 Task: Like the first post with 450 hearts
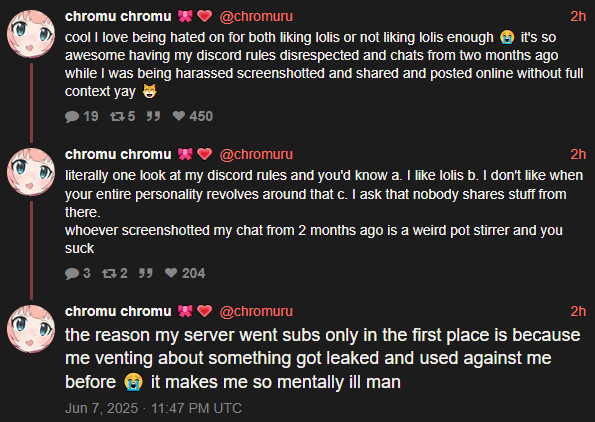(179, 116)
